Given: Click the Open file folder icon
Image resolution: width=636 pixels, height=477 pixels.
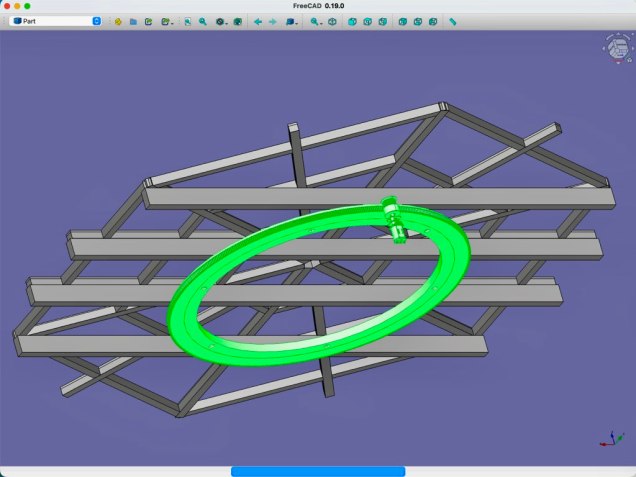Looking at the screenshot, I should pos(133,21).
